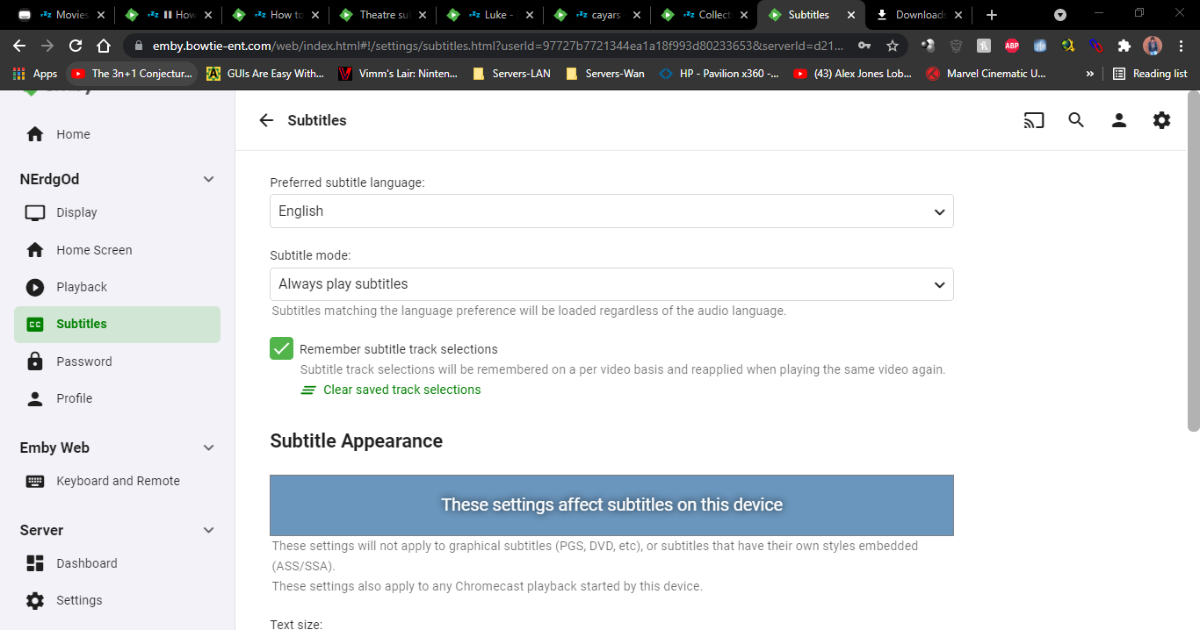
Task: Click the ABP Adblock Plus extension icon
Action: pos(1012,46)
